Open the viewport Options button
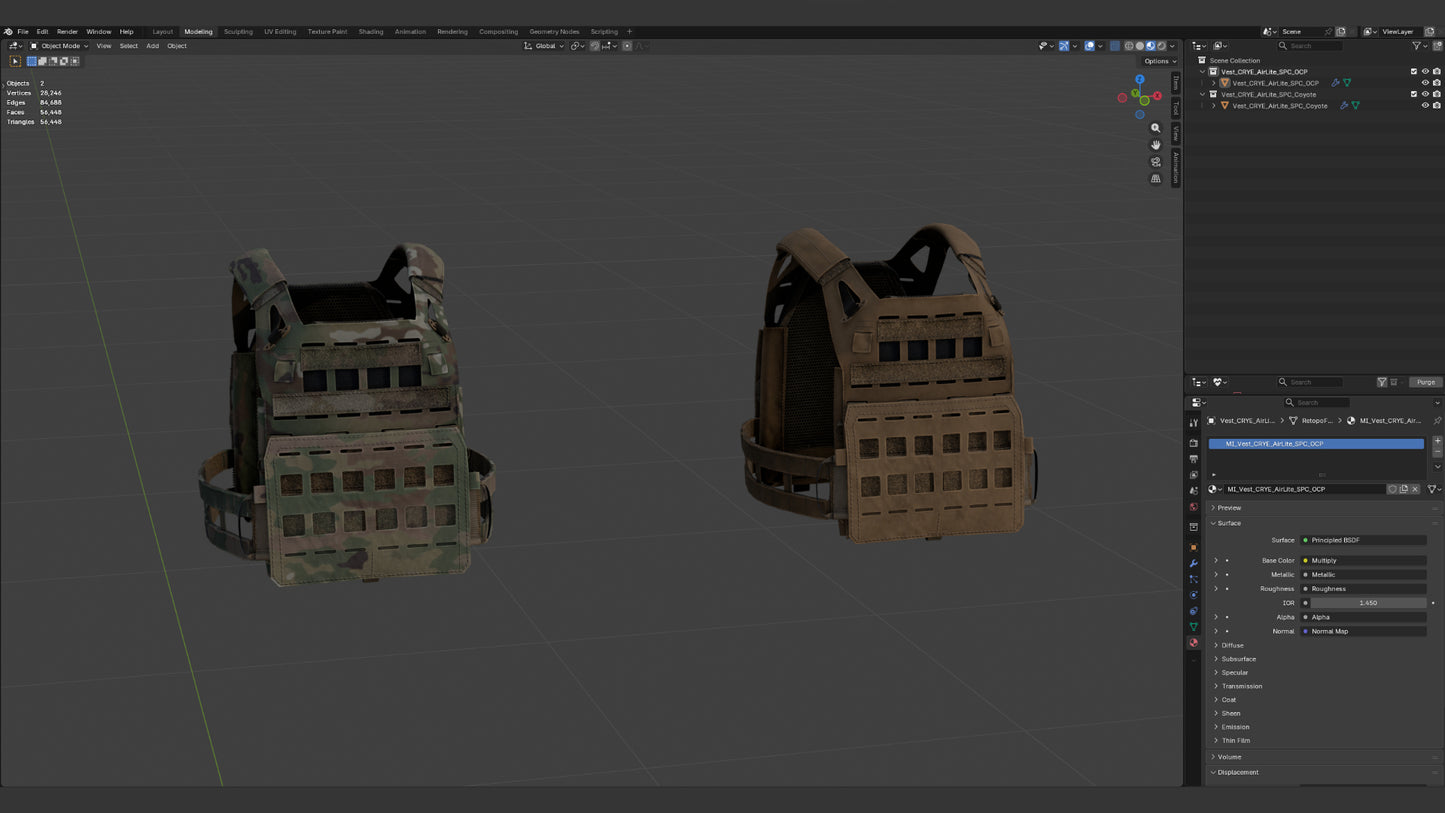Viewport: 1445px width, 813px height. click(x=1160, y=61)
